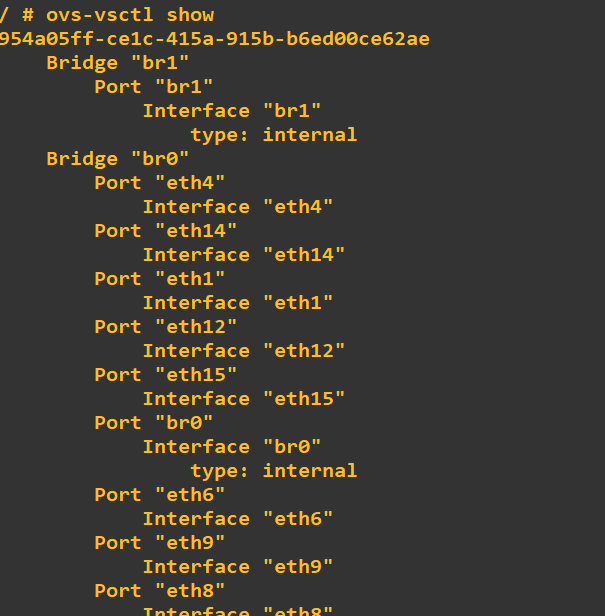Click the Bridge "br1" line

click(118, 63)
